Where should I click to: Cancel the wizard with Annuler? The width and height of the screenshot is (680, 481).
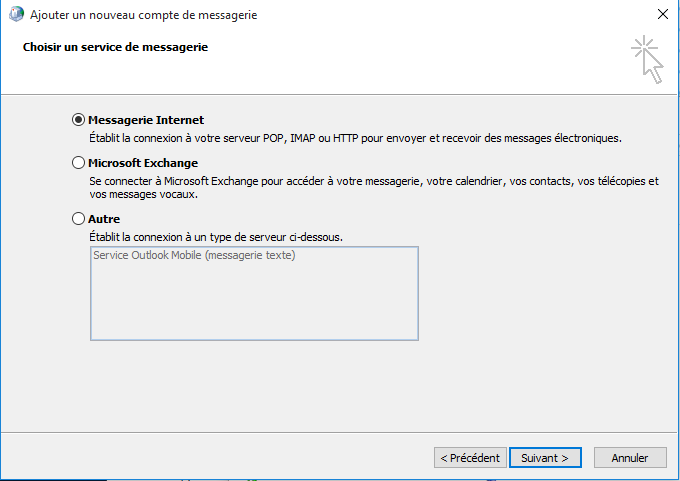click(630, 458)
